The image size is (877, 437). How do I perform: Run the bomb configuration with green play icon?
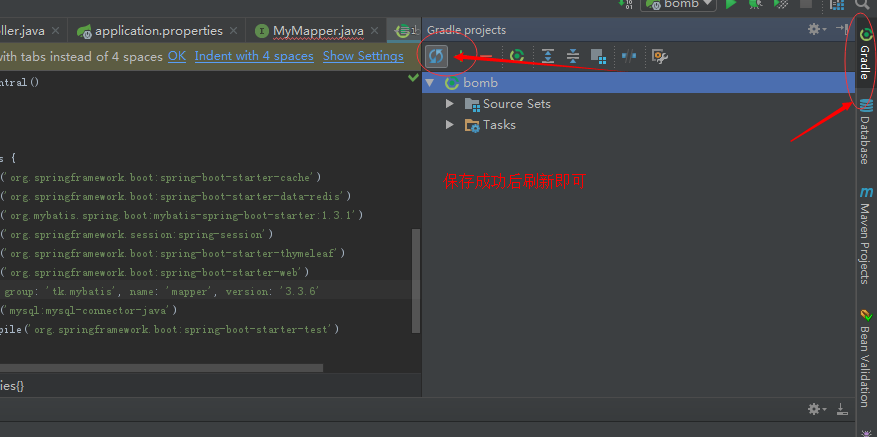730,4
